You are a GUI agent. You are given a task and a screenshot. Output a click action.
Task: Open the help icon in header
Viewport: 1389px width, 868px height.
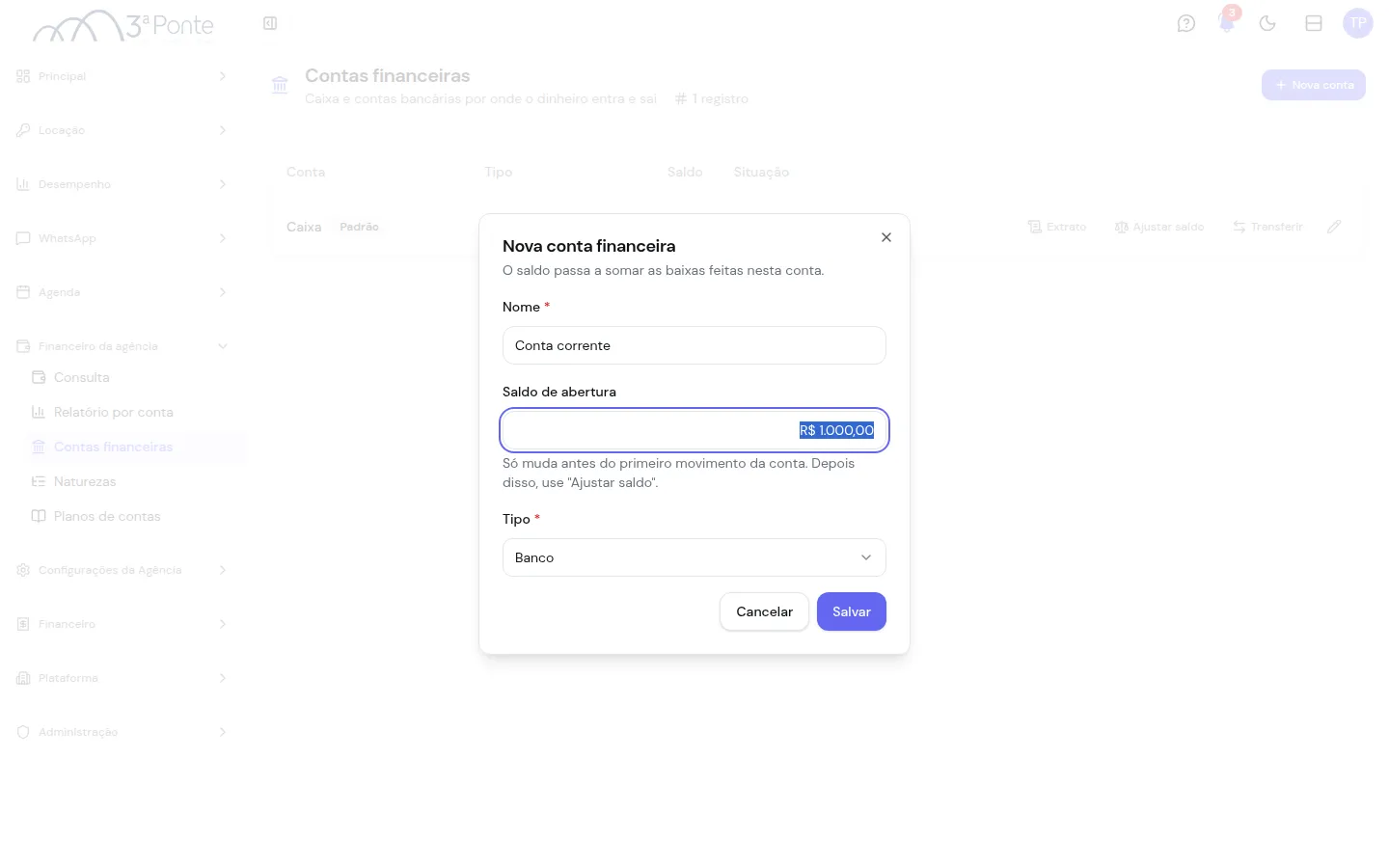coord(1186,23)
